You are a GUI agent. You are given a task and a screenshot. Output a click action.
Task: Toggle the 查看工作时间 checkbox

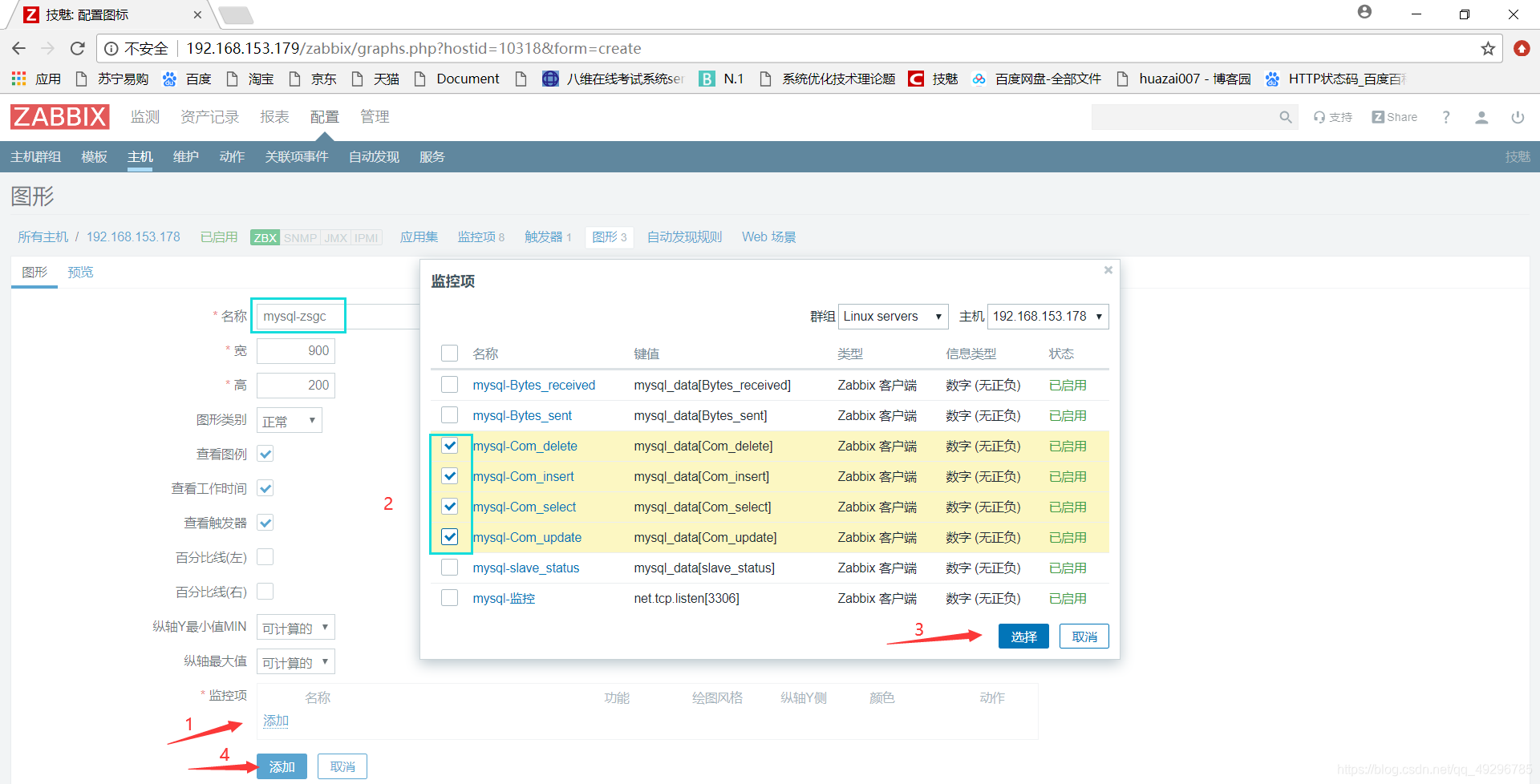click(x=265, y=488)
